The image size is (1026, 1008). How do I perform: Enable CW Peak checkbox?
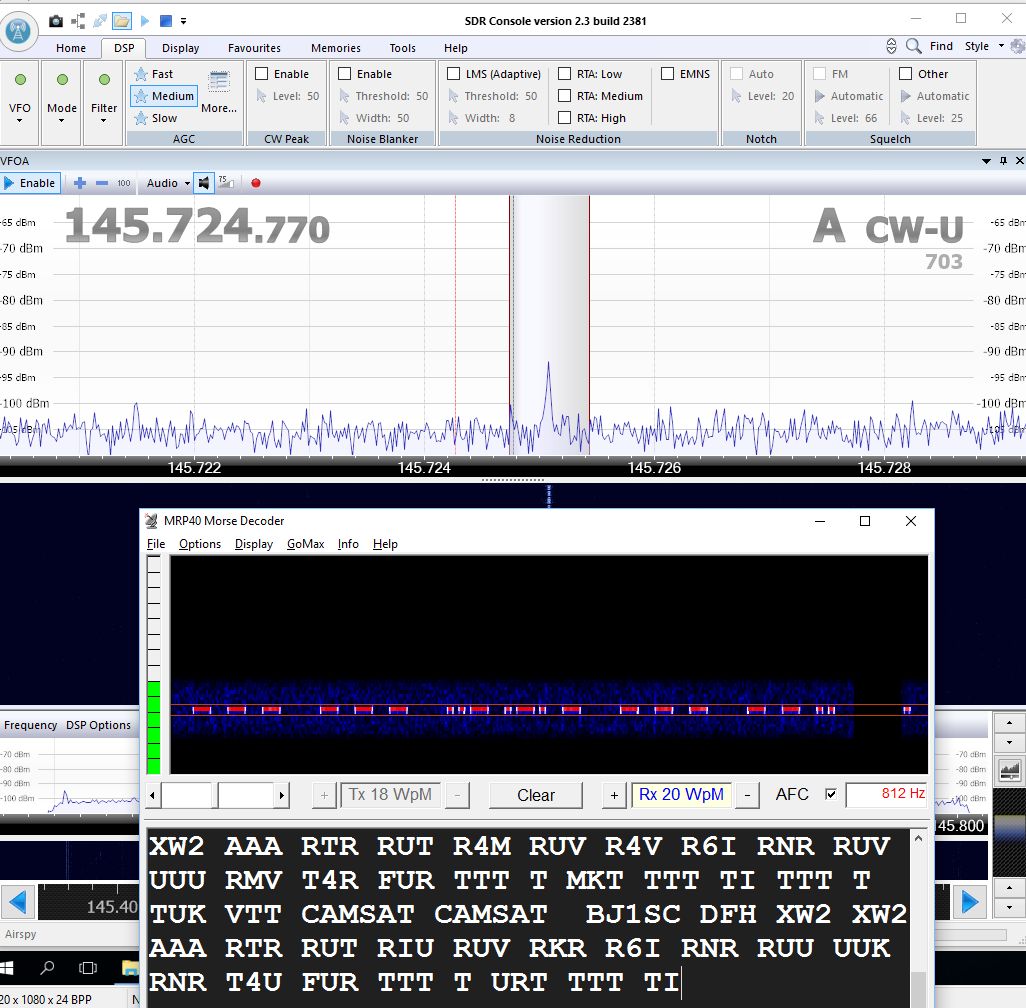pyautogui.click(x=262, y=74)
